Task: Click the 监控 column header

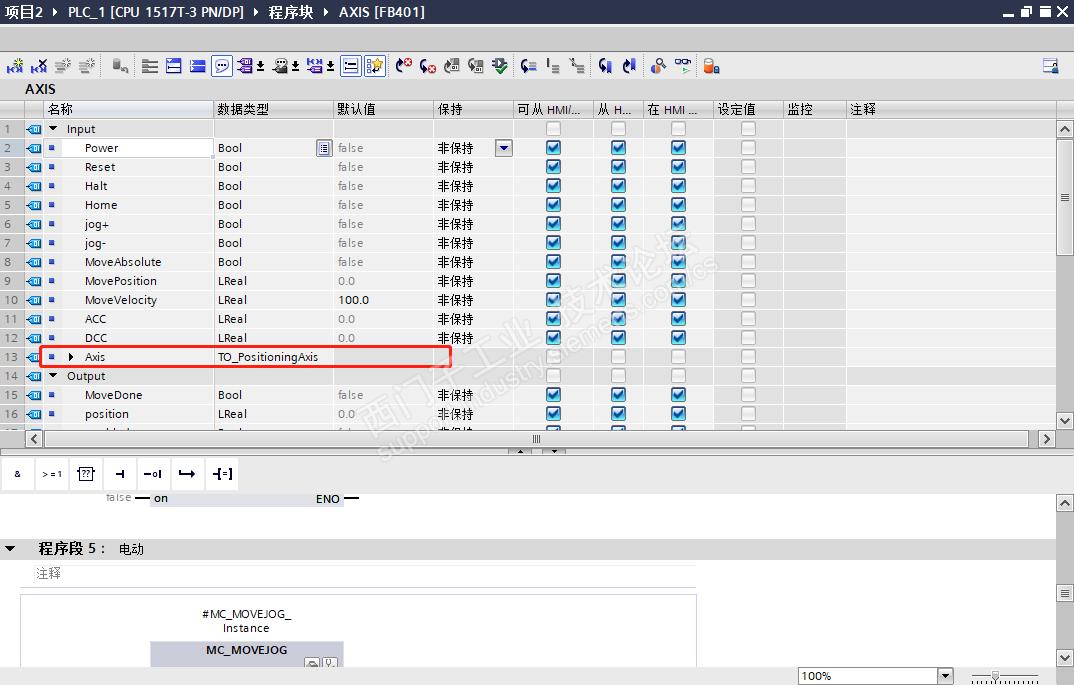Action: [814, 110]
